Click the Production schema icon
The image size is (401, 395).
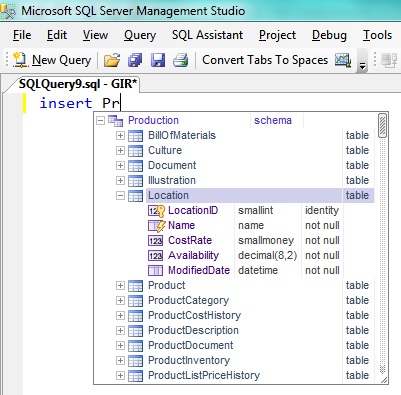coord(115,121)
